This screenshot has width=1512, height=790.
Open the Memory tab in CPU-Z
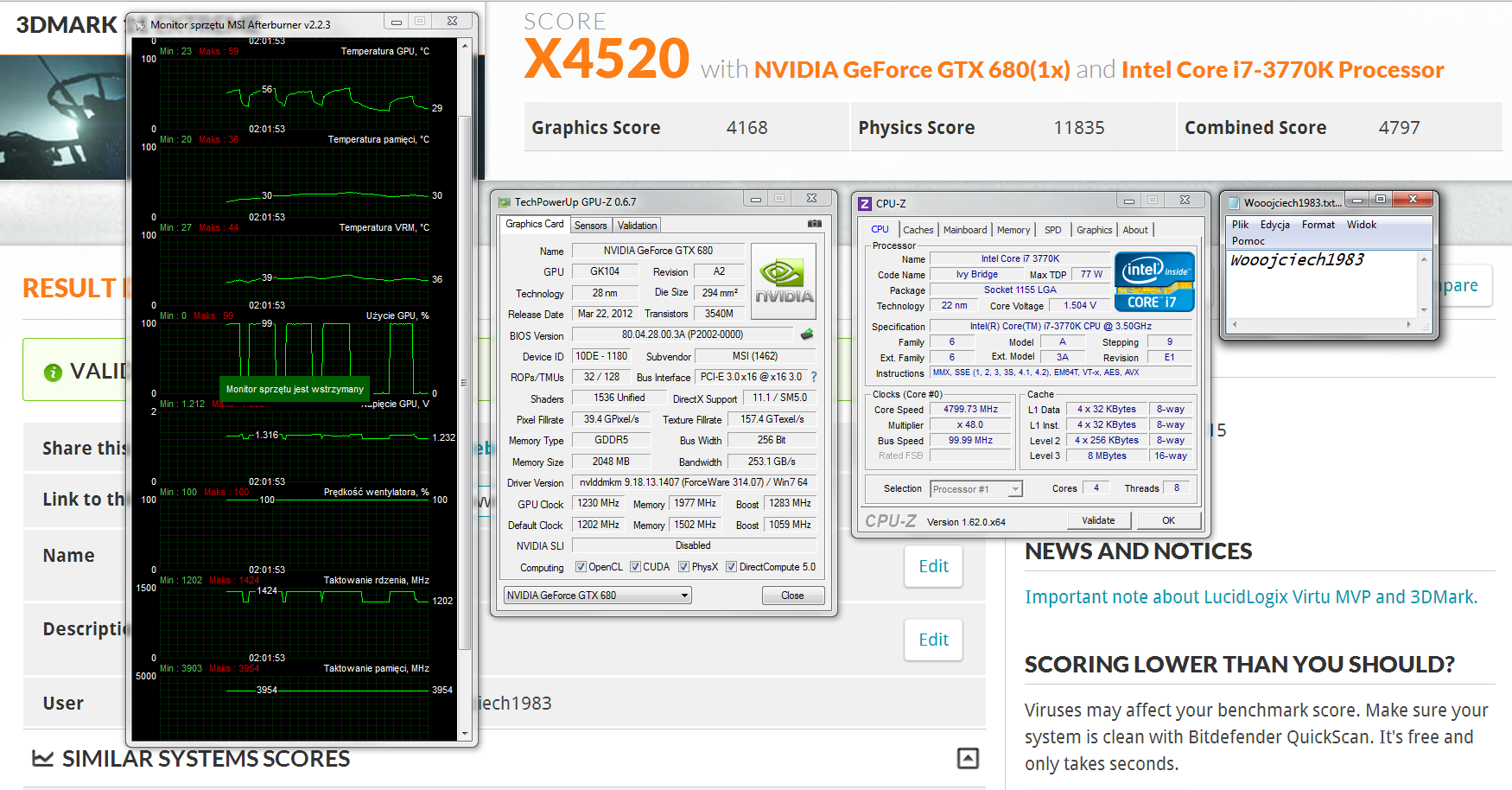(x=1013, y=230)
